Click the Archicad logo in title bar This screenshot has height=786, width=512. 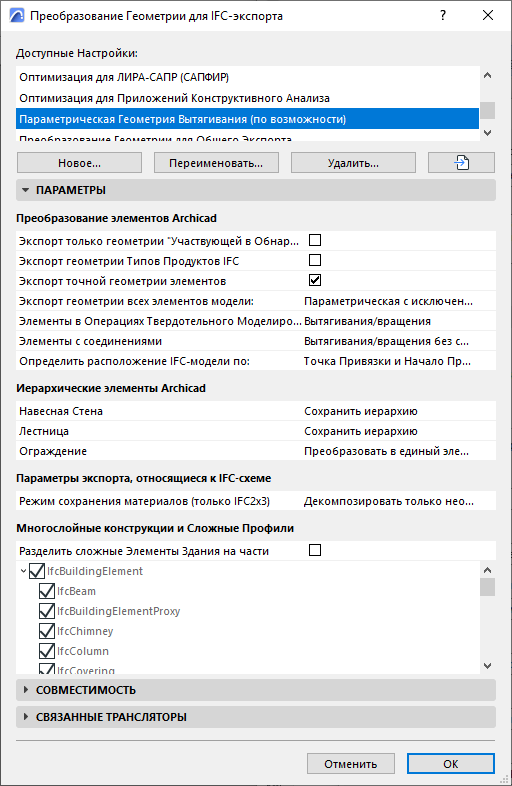point(17,16)
